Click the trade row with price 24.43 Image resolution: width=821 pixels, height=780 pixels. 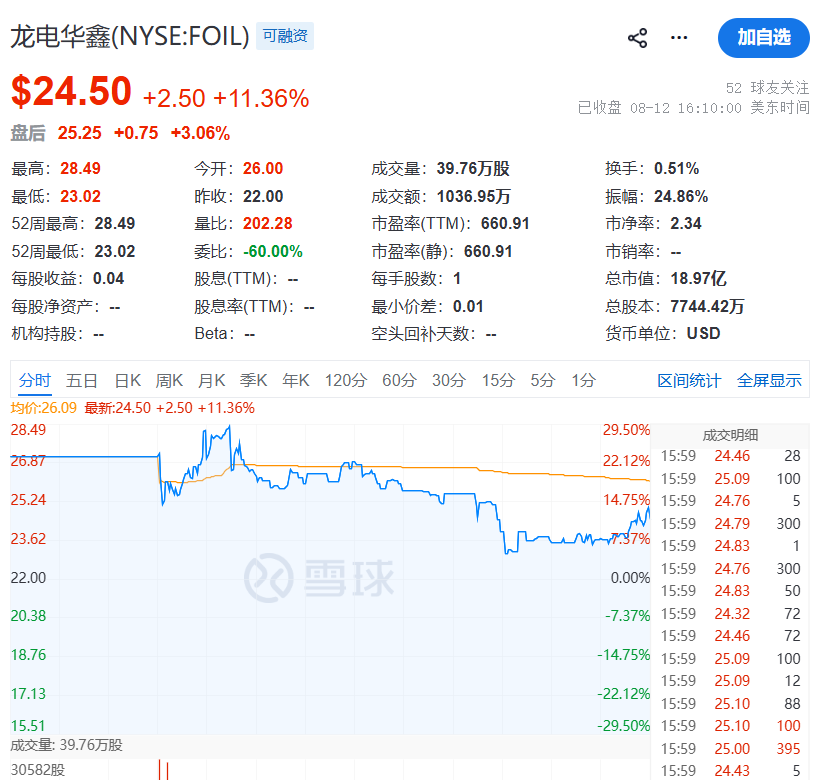pos(730,771)
